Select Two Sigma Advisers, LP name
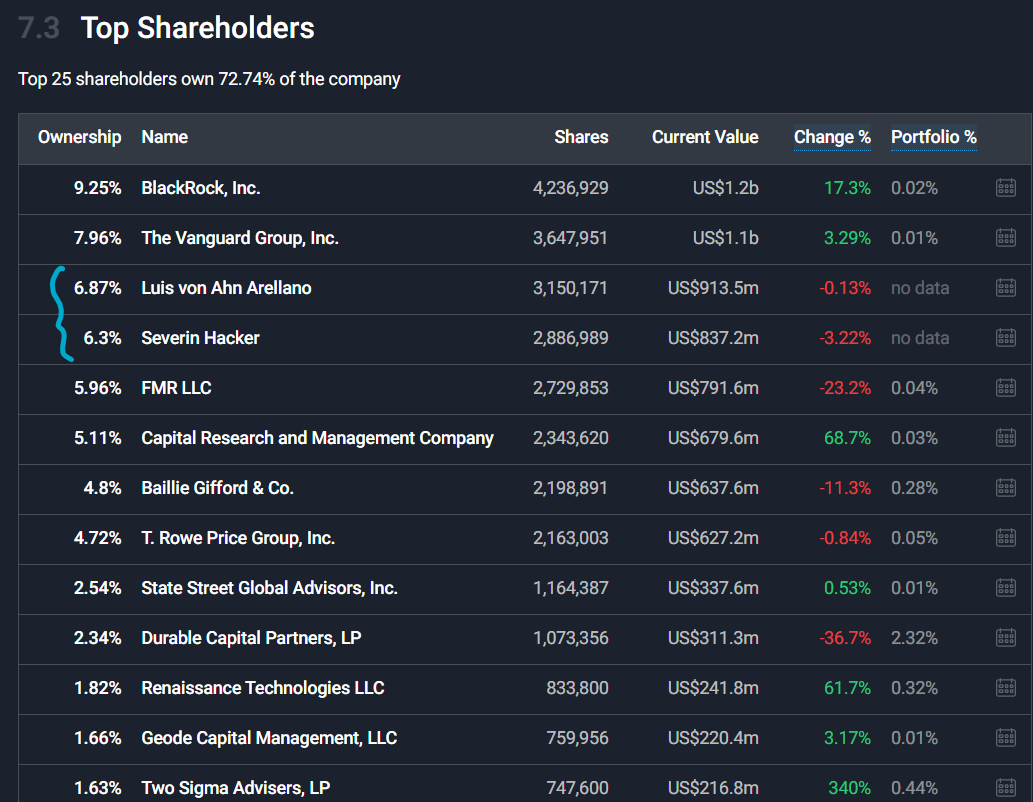The height and width of the screenshot is (802, 1033). [236, 788]
